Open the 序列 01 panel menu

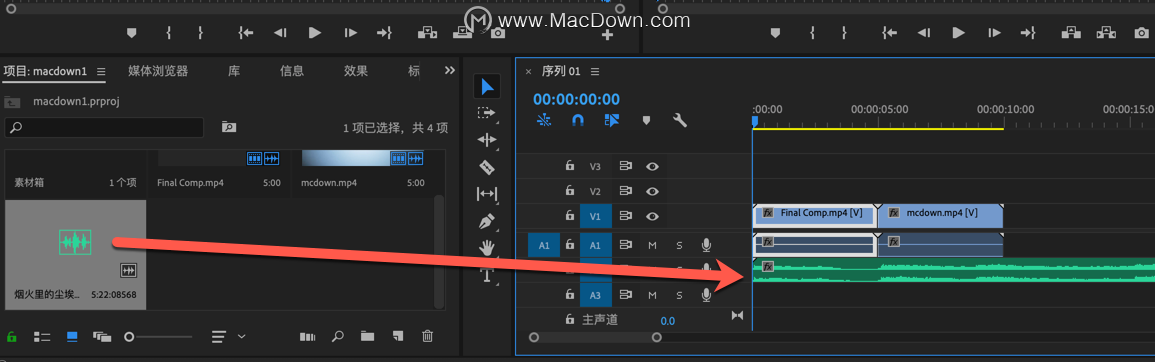pos(594,72)
